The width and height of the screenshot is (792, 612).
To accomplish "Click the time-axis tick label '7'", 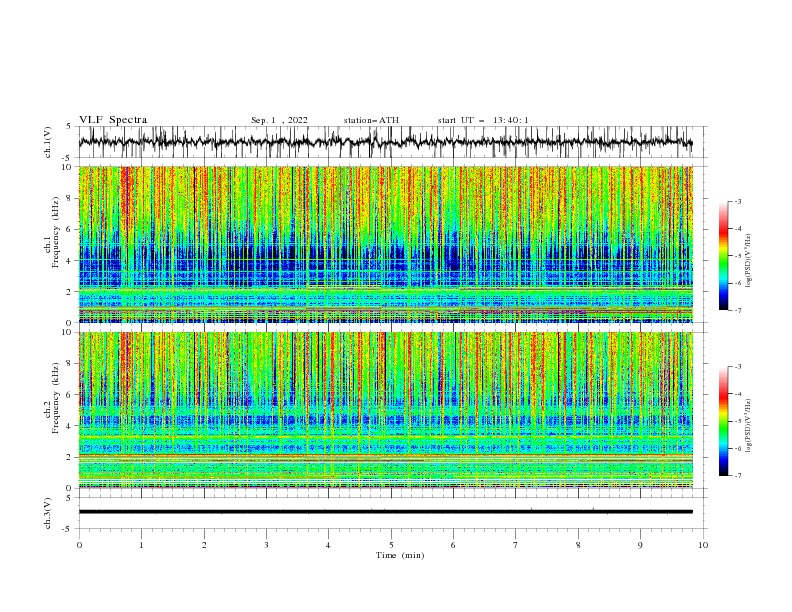I will click(516, 545).
